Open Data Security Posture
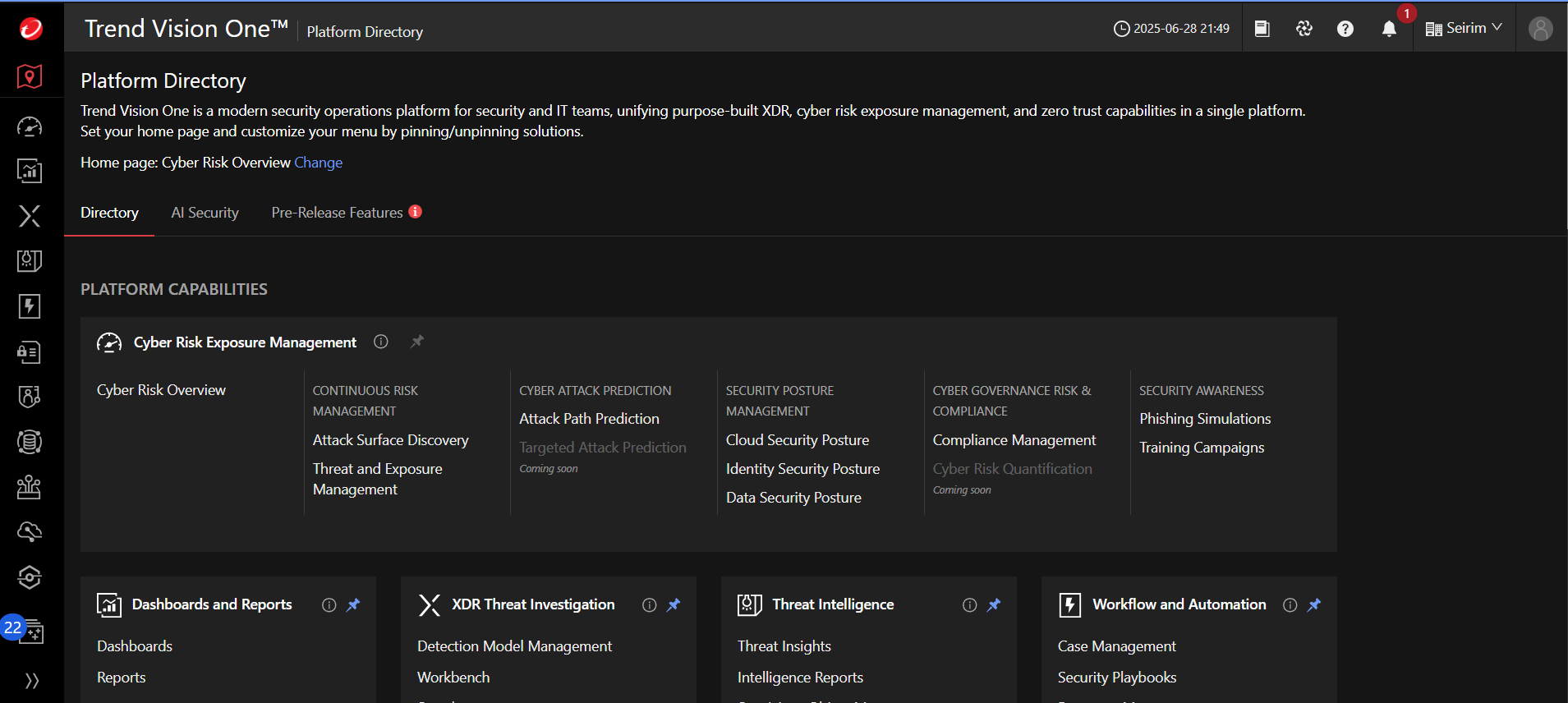1568x703 pixels. point(793,498)
